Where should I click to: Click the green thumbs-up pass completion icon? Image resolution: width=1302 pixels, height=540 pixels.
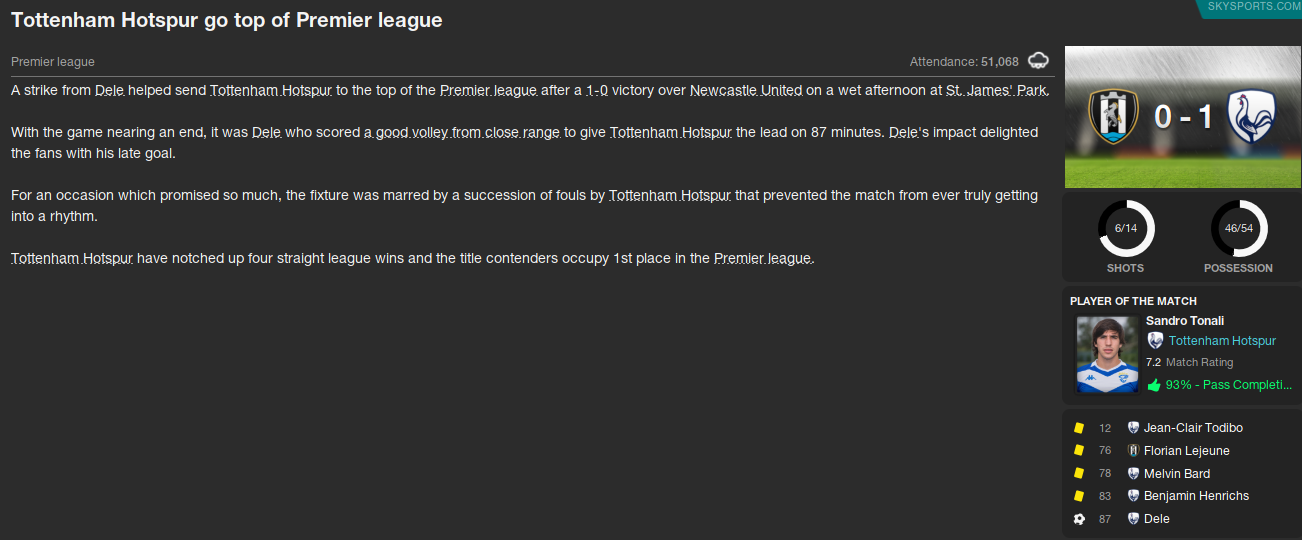point(1154,385)
